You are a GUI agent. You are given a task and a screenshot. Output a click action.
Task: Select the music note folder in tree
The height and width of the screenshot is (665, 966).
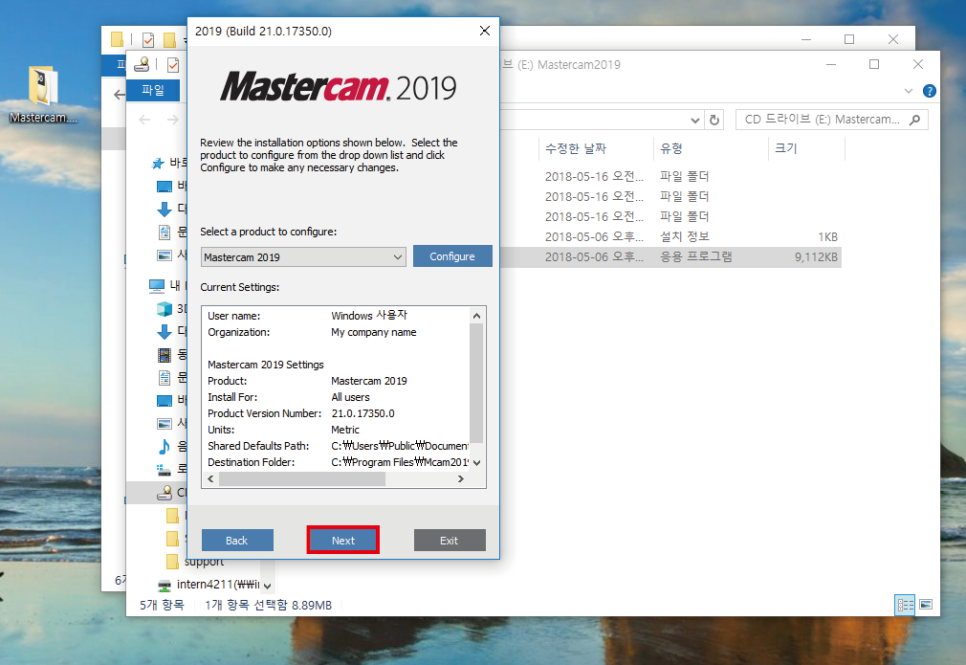(164, 446)
